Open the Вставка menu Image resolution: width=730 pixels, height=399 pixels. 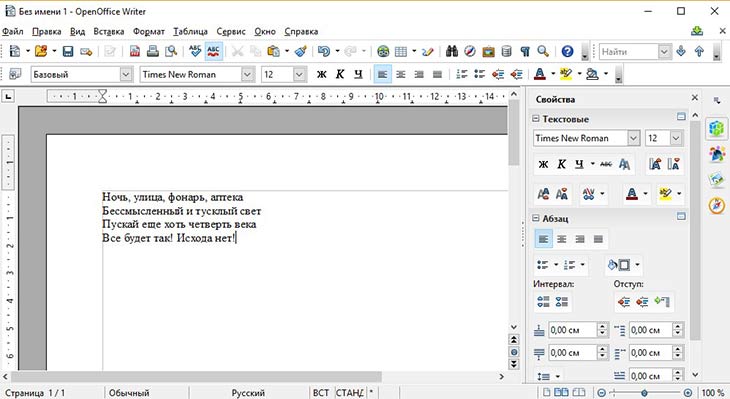[x=108, y=31]
